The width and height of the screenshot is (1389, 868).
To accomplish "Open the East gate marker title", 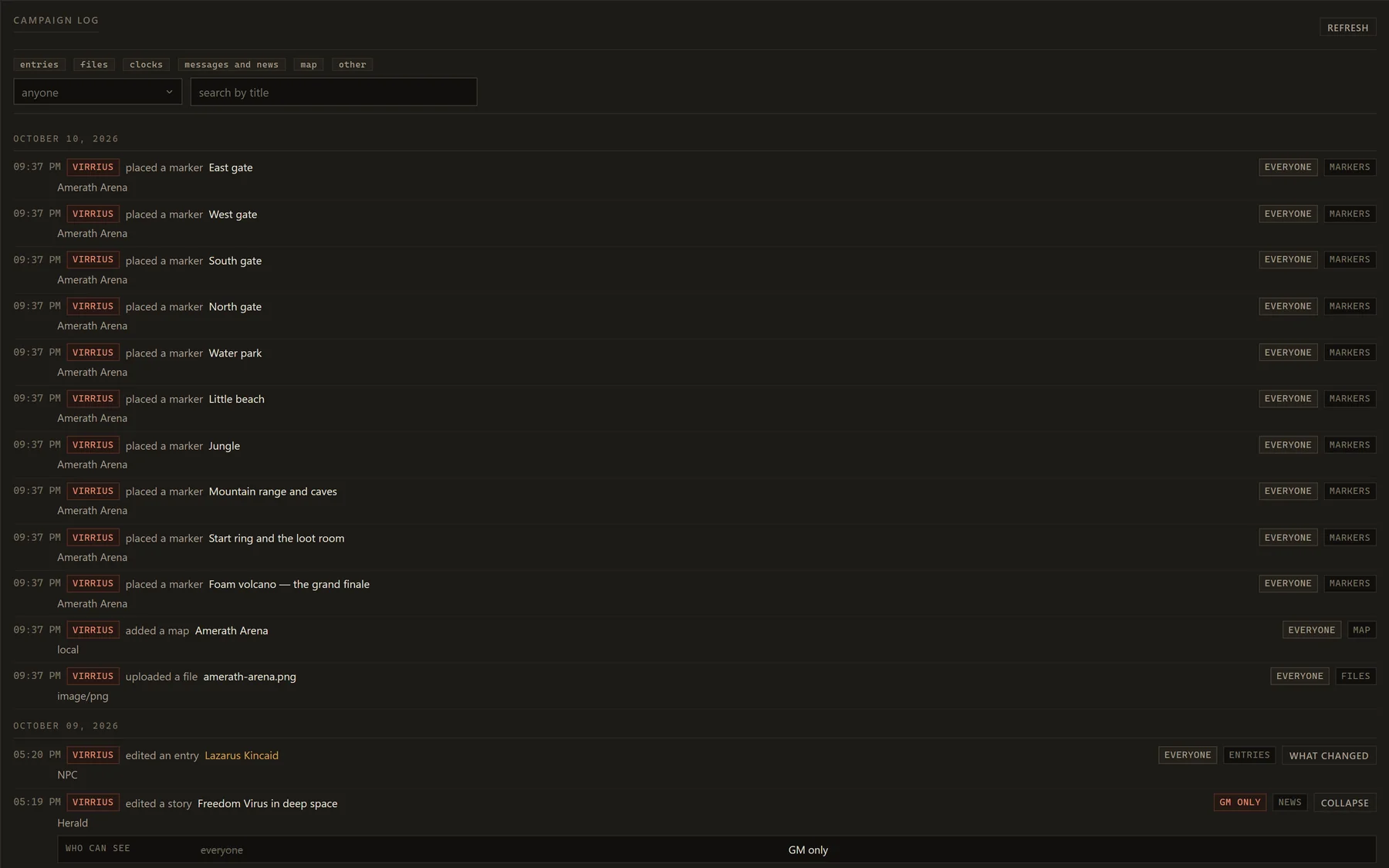I will 231,167.
